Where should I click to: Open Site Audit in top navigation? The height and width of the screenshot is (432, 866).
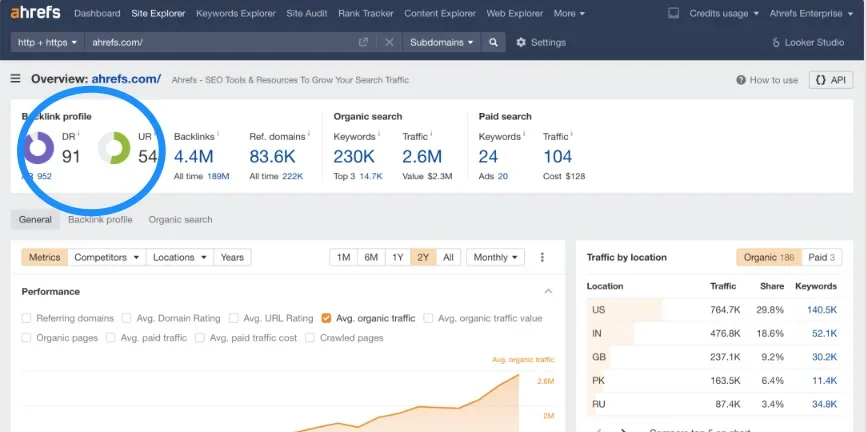[307, 13]
